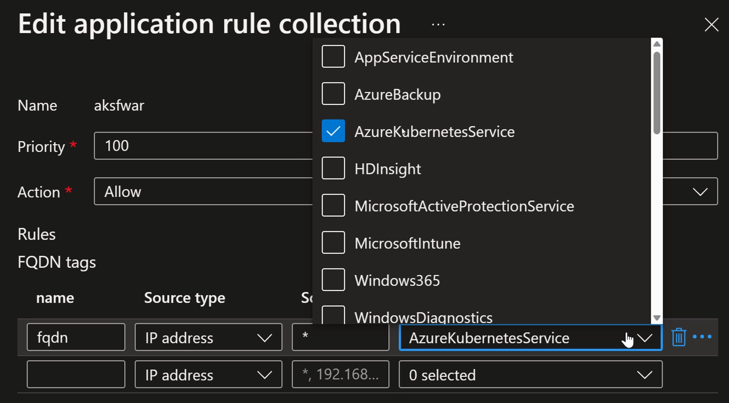Close the Edit application rule collection pane
729x403 pixels.
(711, 25)
